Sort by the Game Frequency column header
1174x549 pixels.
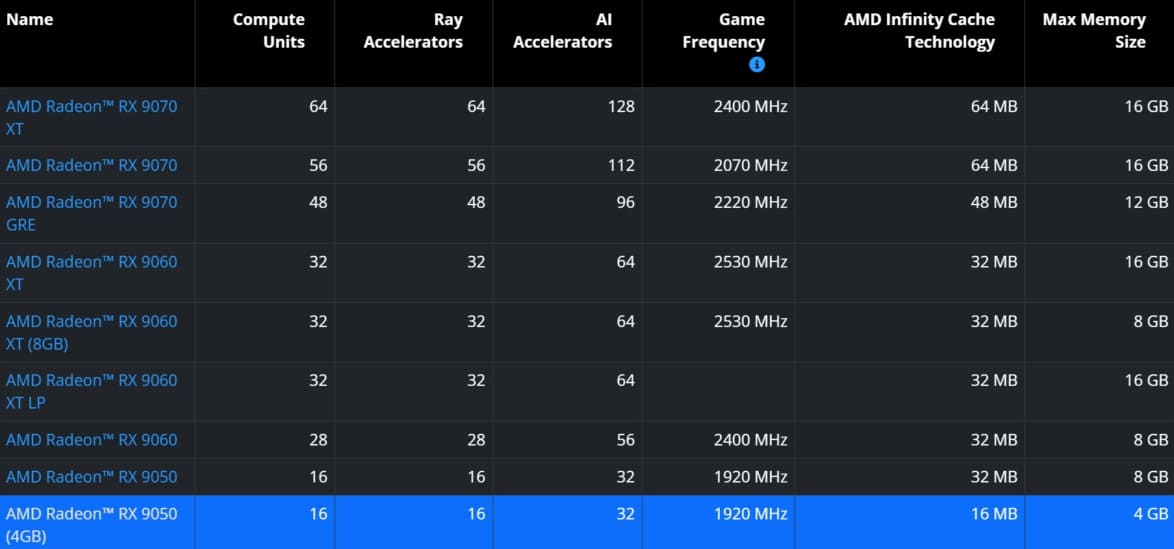coord(723,31)
